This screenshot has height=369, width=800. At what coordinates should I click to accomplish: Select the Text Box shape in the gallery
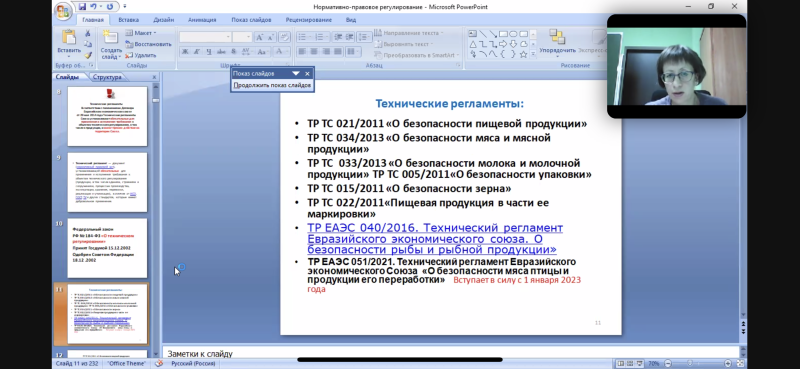[472, 34]
